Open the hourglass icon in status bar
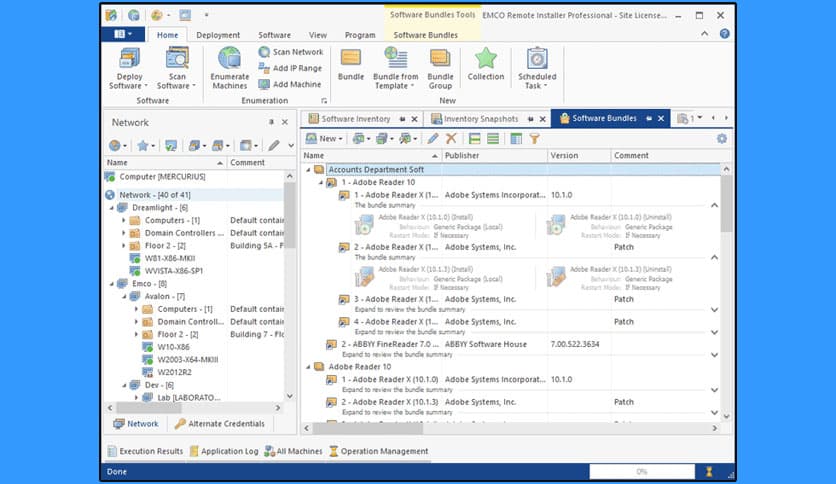The height and width of the screenshot is (484, 836). click(x=709, y=471)
